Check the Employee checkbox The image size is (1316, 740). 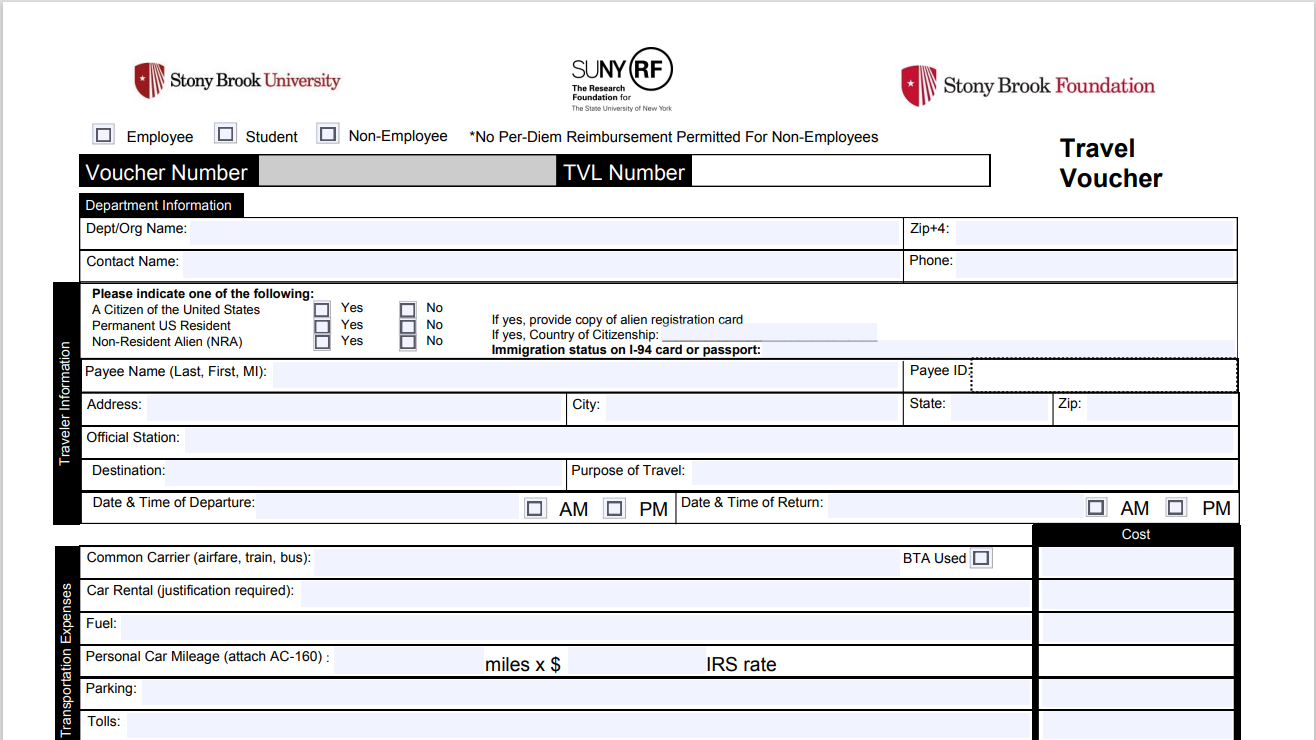[103, 133]
